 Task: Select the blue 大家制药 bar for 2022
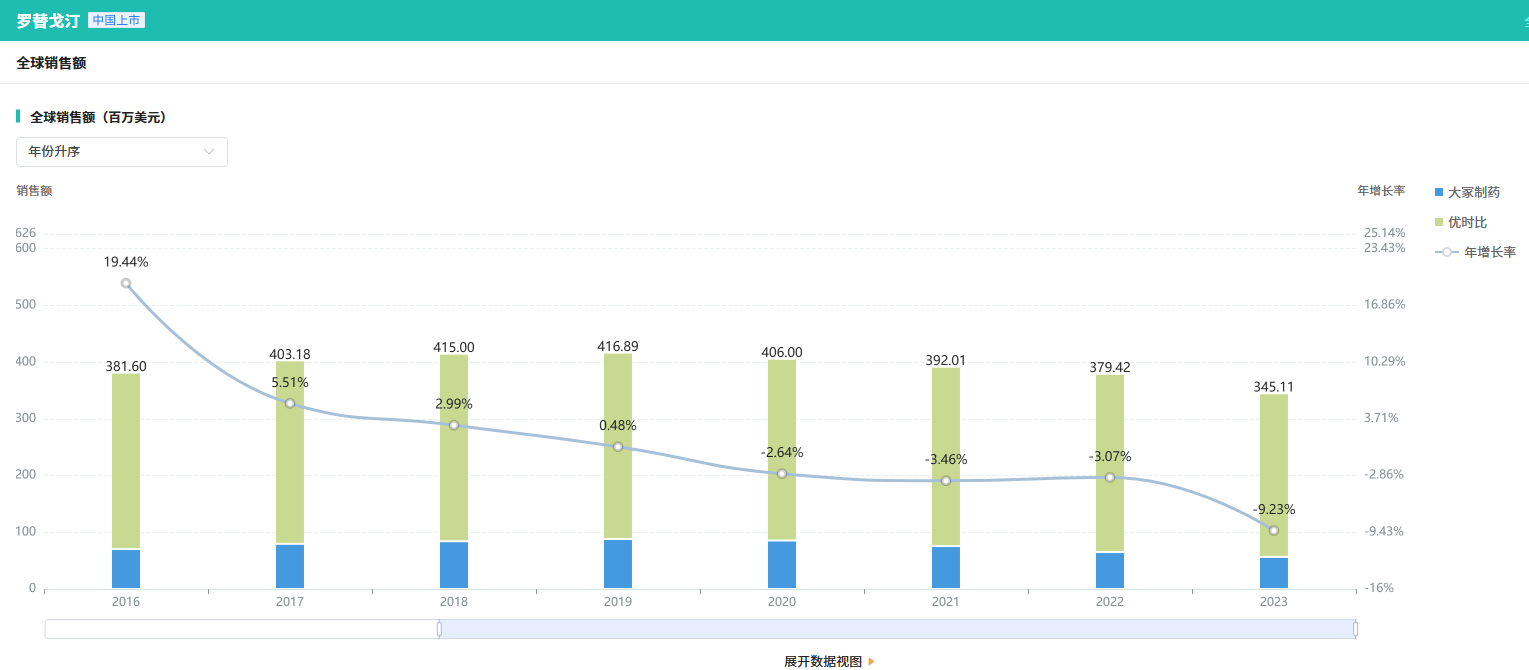tap(1110, 570)
